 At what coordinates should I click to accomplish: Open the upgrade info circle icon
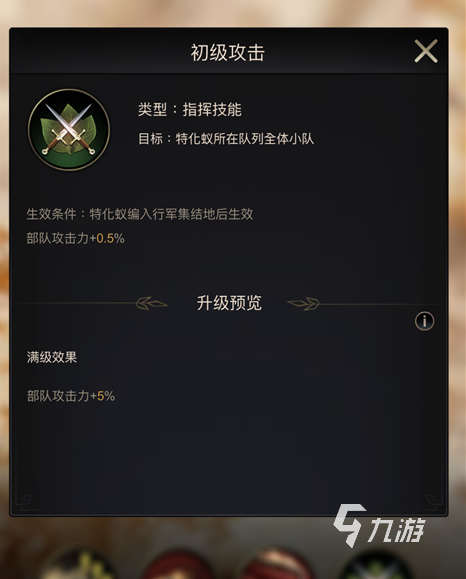pyautogui.click(x=424, y=321)
